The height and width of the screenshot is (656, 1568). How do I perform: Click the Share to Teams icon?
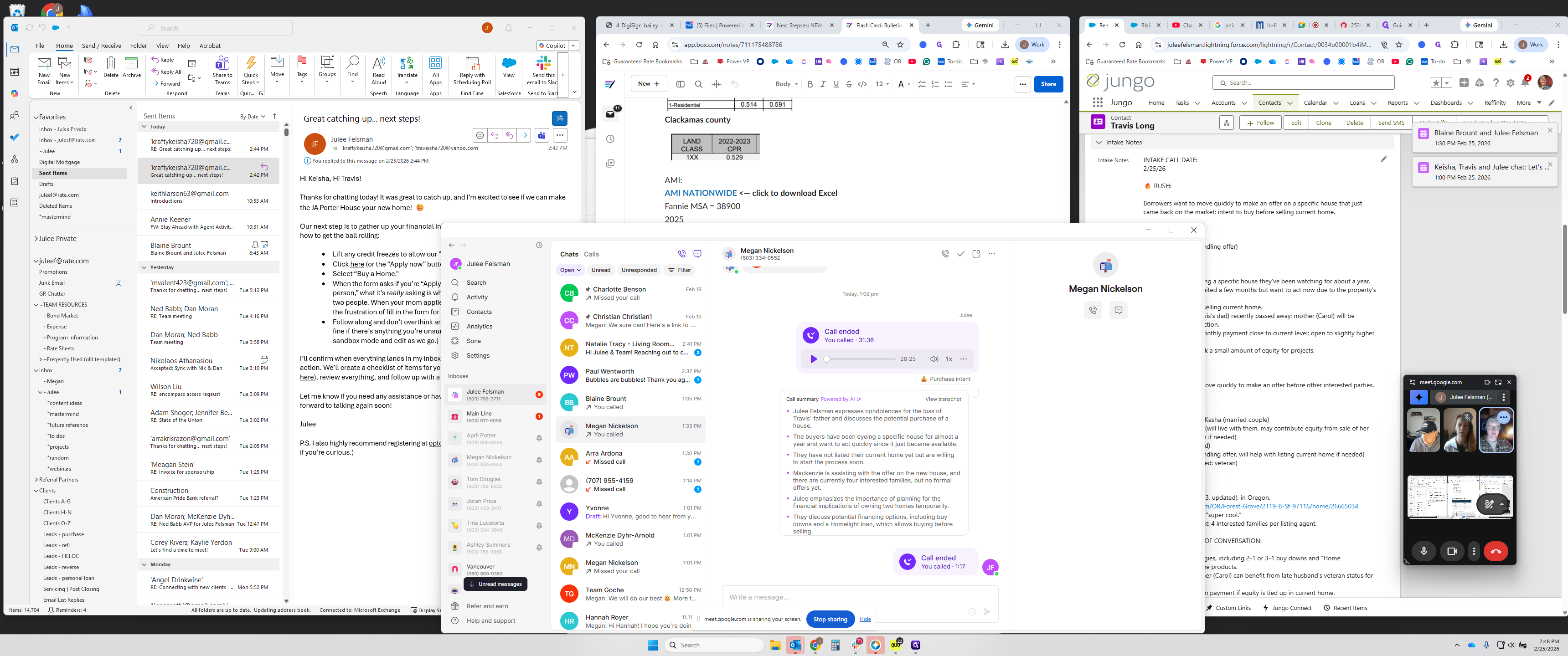(222, 65)
